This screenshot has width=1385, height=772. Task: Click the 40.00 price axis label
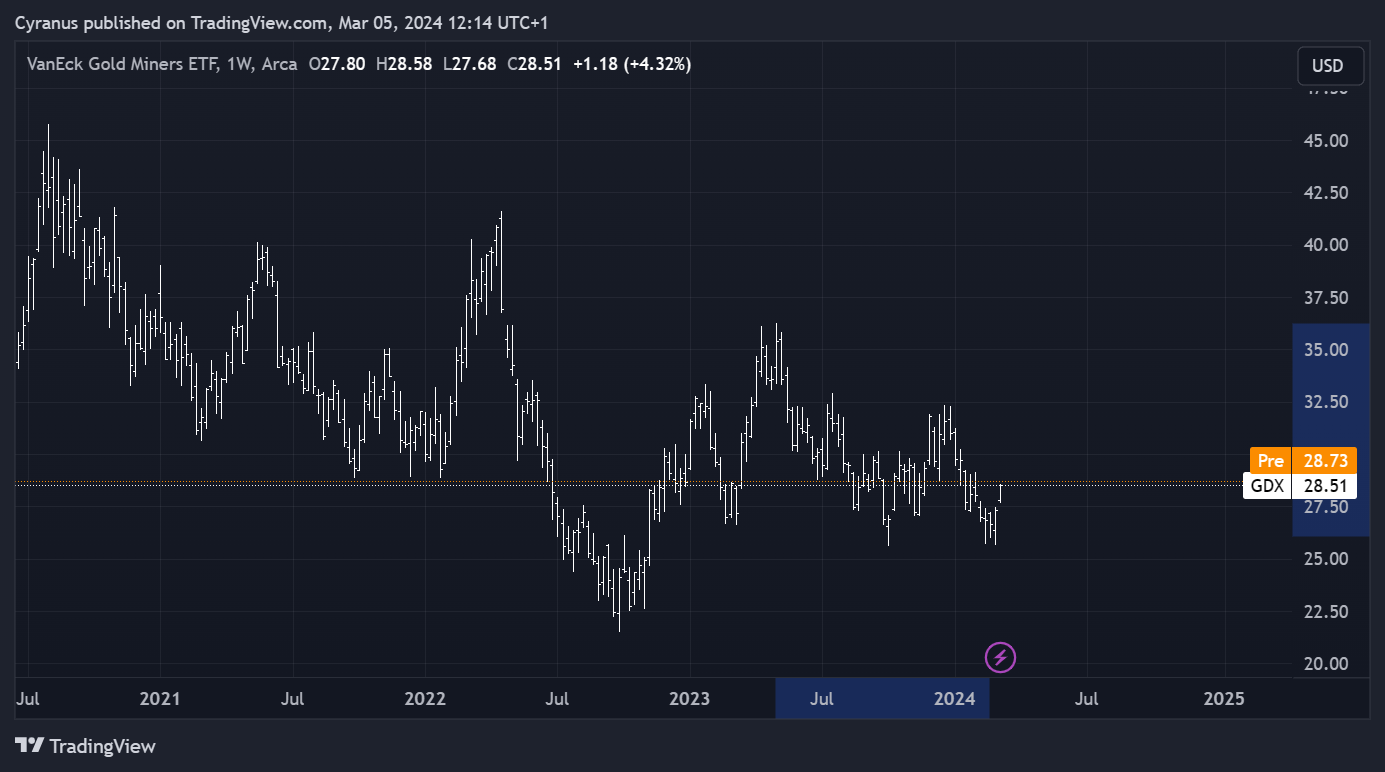click(1328, 245)
